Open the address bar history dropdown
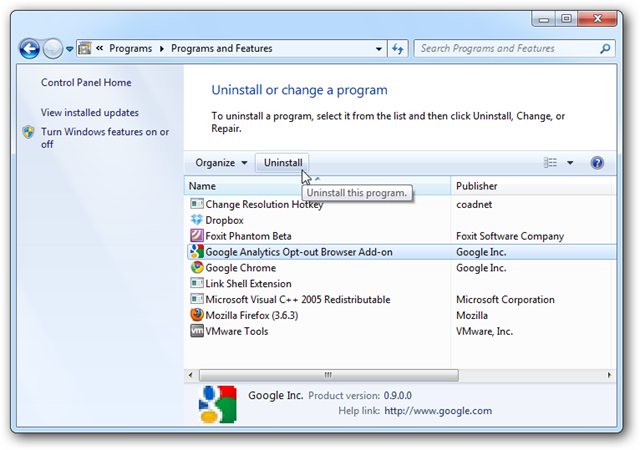 click(379, 49)
